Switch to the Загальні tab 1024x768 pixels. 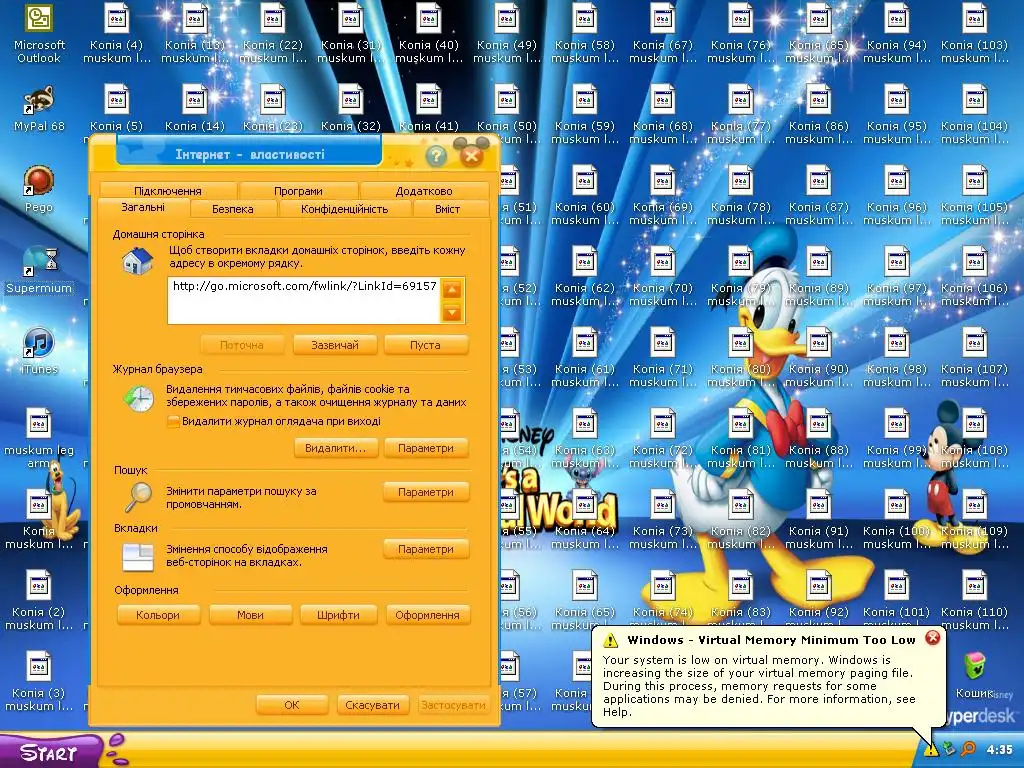(x=143, y=208)
